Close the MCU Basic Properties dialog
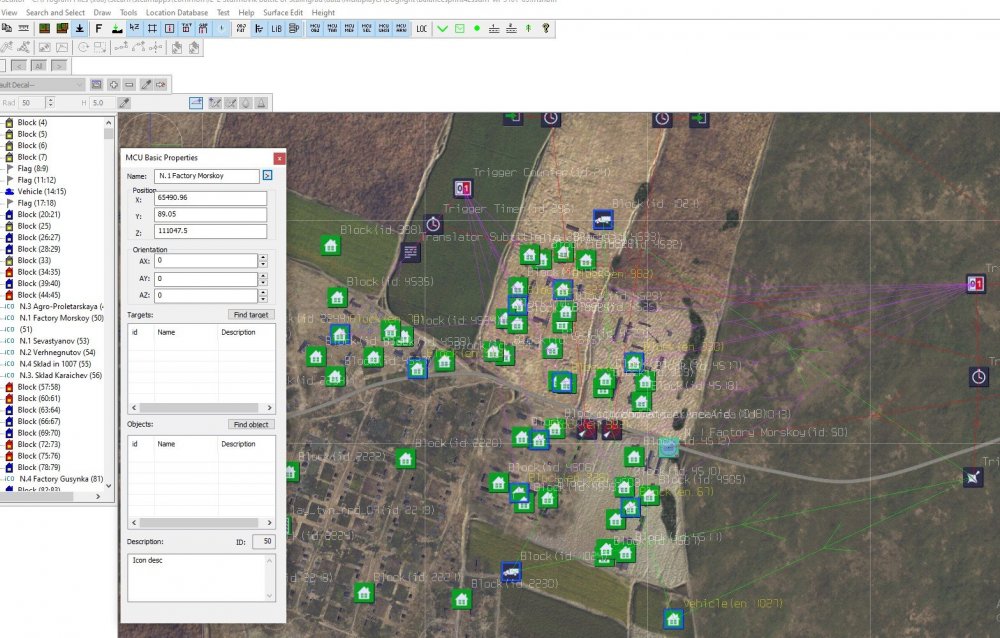Image resolution: width=1000 pixels, height=638 pixels. (x=279, y=158)
